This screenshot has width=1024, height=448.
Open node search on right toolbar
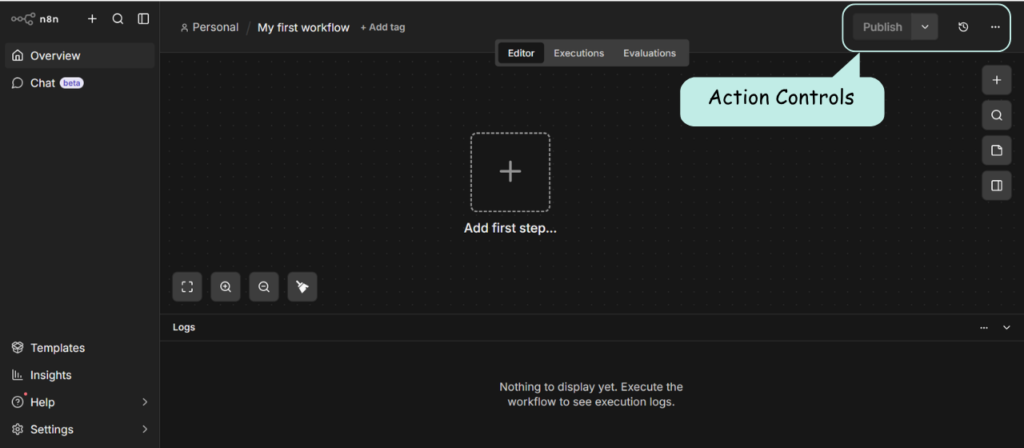click(996, 115)
